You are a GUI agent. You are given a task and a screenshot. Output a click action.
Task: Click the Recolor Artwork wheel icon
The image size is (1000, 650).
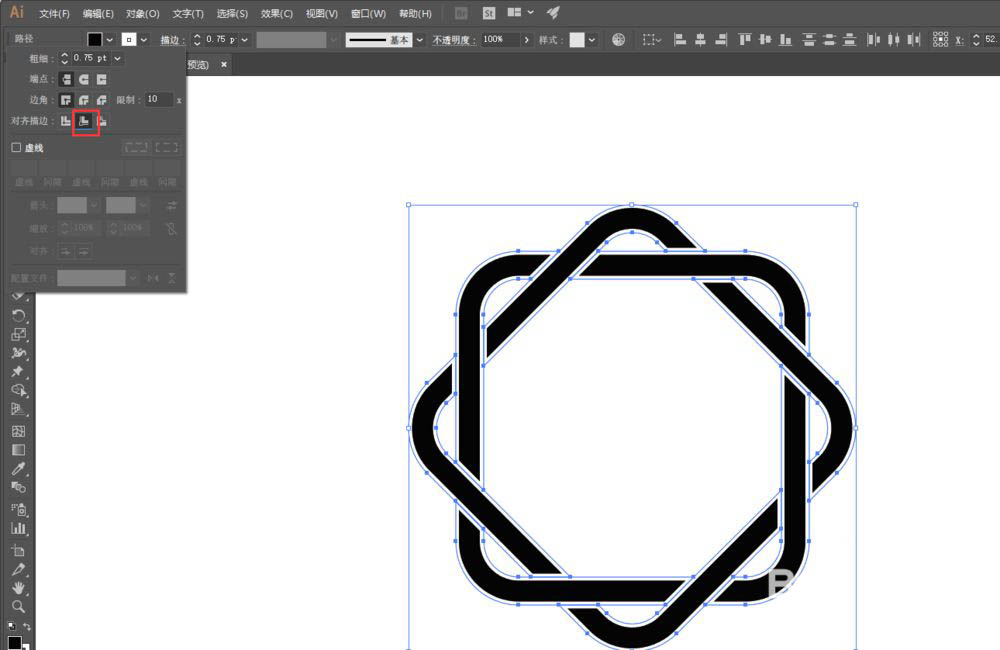coord(619,40)
